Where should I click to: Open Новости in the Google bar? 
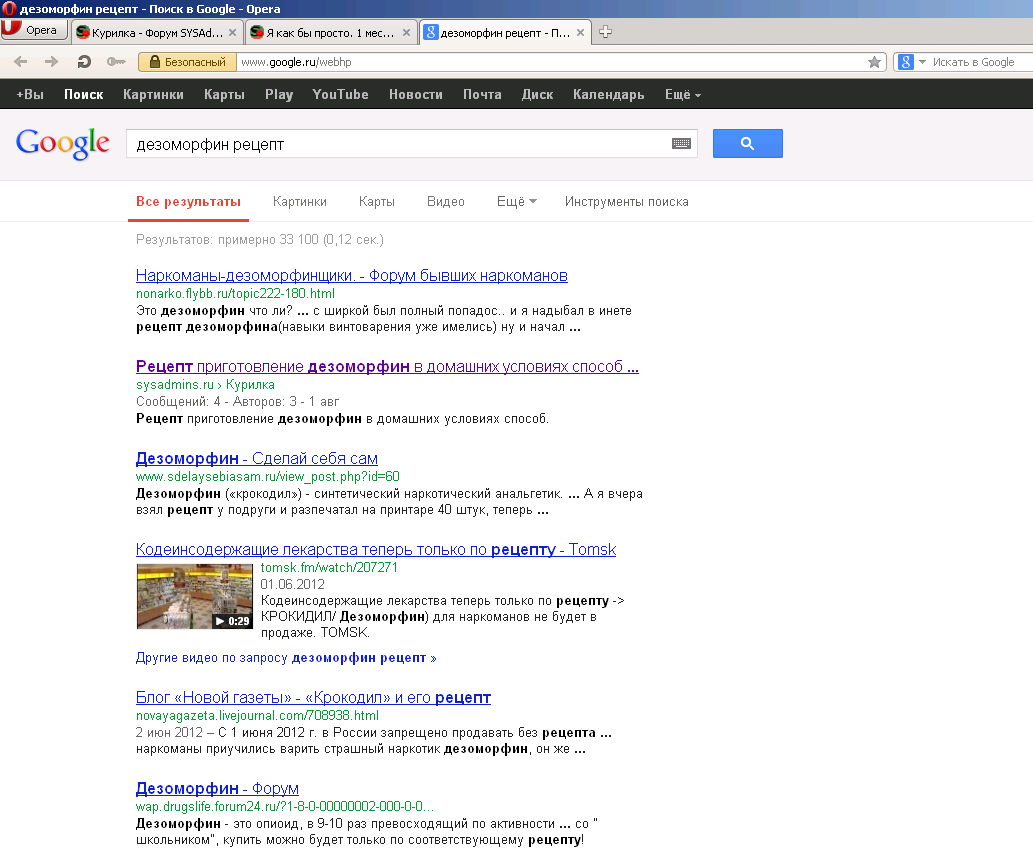[416, 94]
